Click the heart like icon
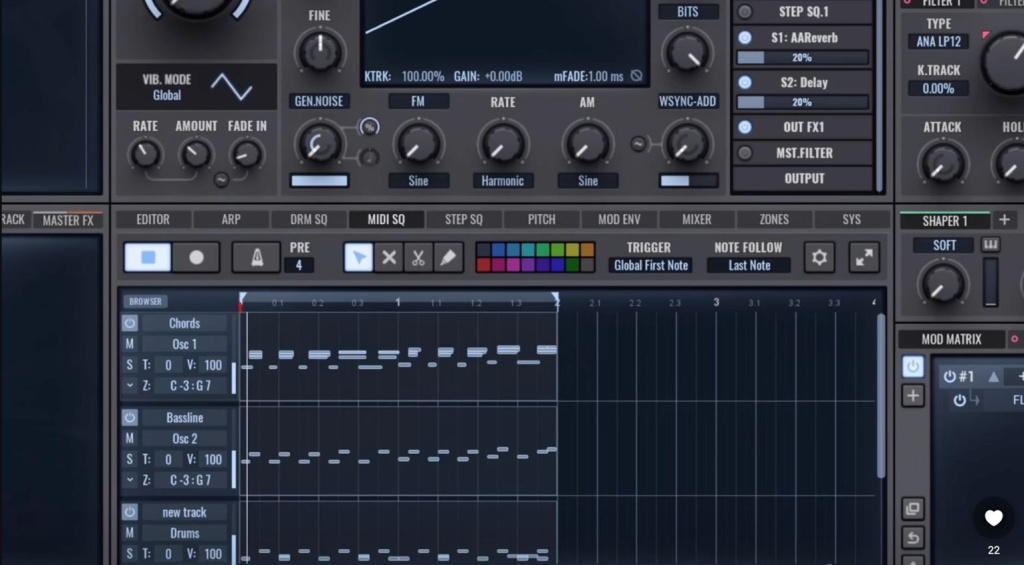Screen dimensions: 1024x565 coord(993,518)
